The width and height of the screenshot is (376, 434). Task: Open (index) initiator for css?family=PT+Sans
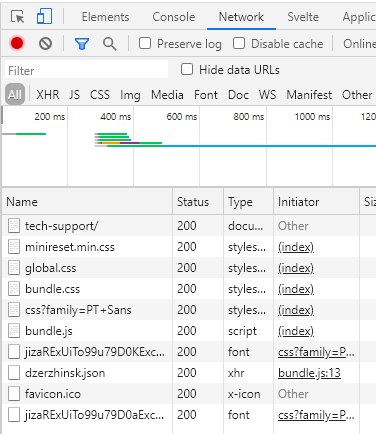tap(296, 310)
